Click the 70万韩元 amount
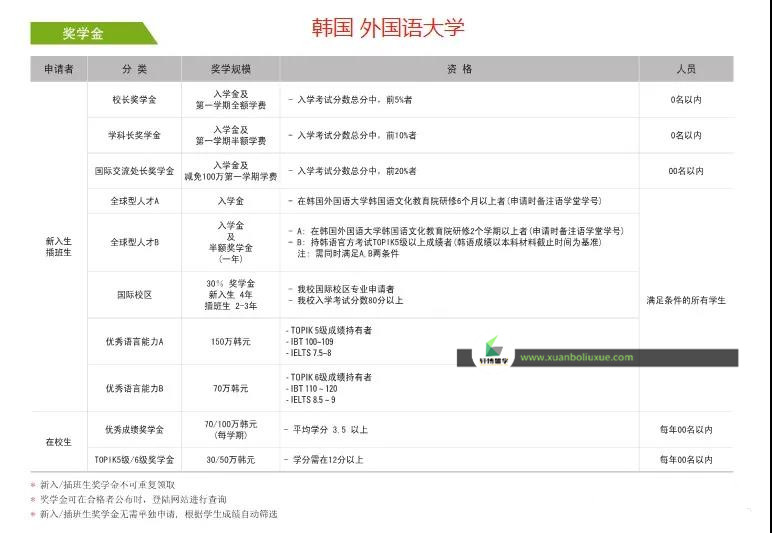The width and height of the screenshot is (772, 533). tap(231, 388)
